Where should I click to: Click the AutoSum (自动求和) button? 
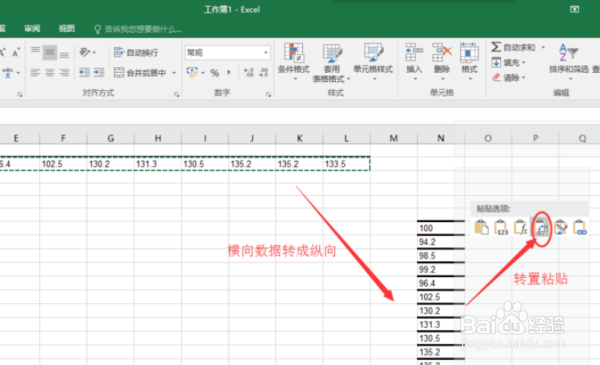513,47
